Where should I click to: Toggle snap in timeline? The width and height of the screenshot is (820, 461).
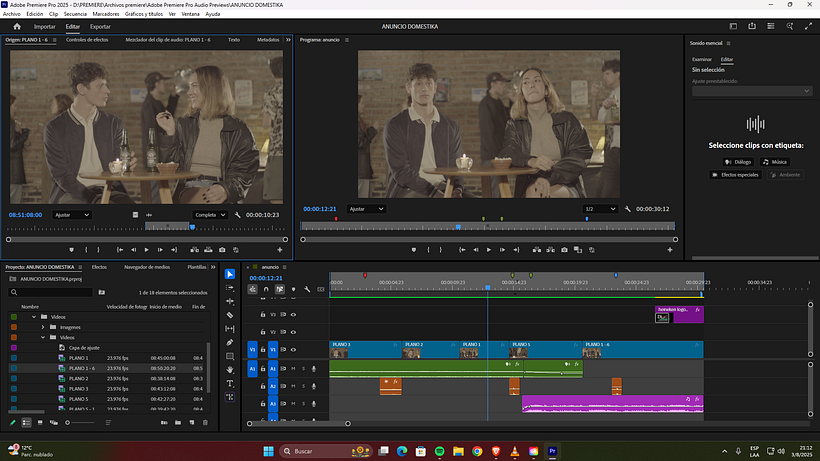point(266,289)
